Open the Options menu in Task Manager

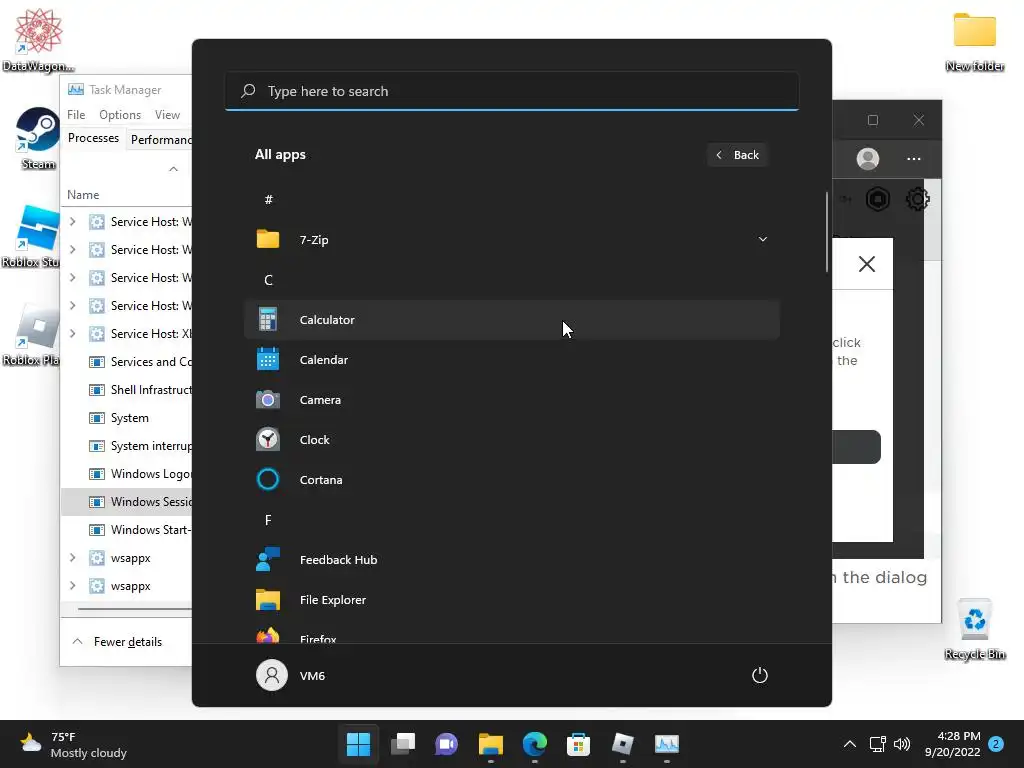coord(120,115)
